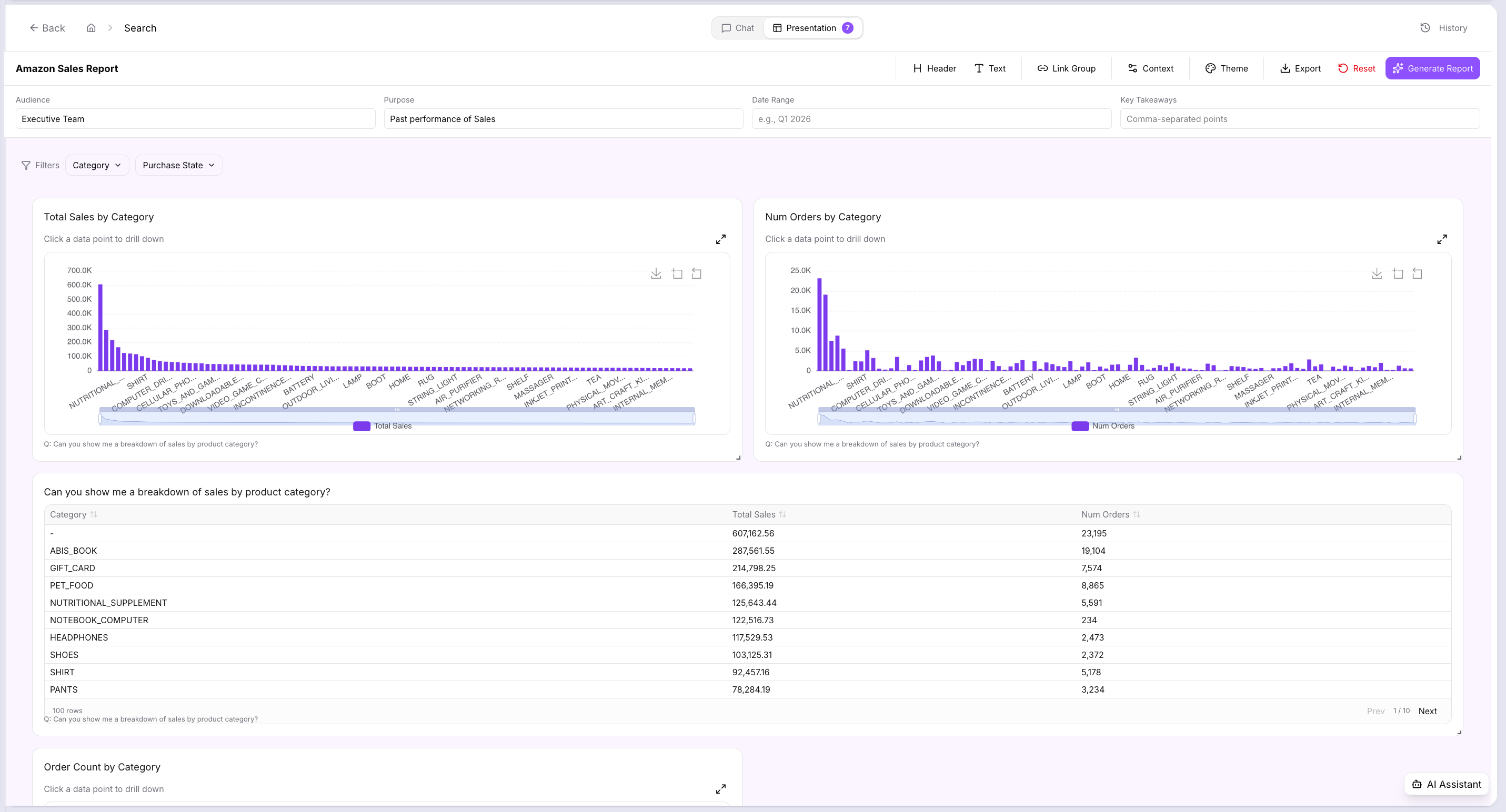Click table card resize corner handle
The image size is (1506, 812).
click(1459, 732)
